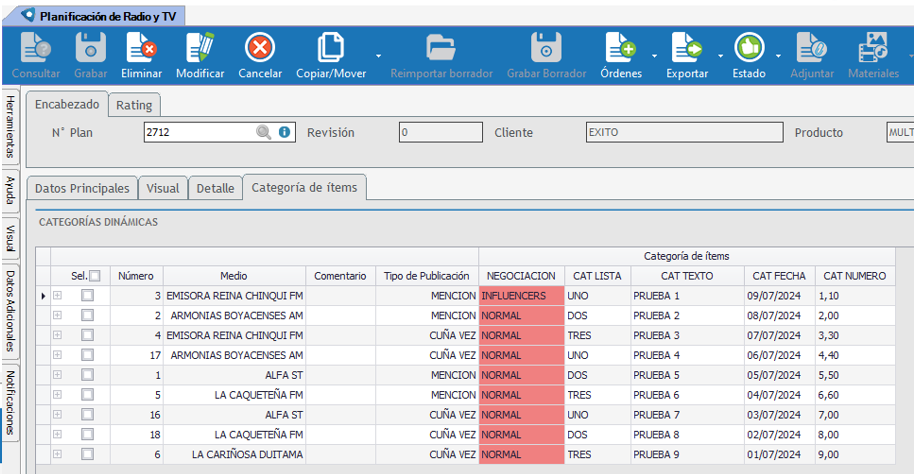
Task: Tick checkbox for row number 3
Action: pos(87,296)
